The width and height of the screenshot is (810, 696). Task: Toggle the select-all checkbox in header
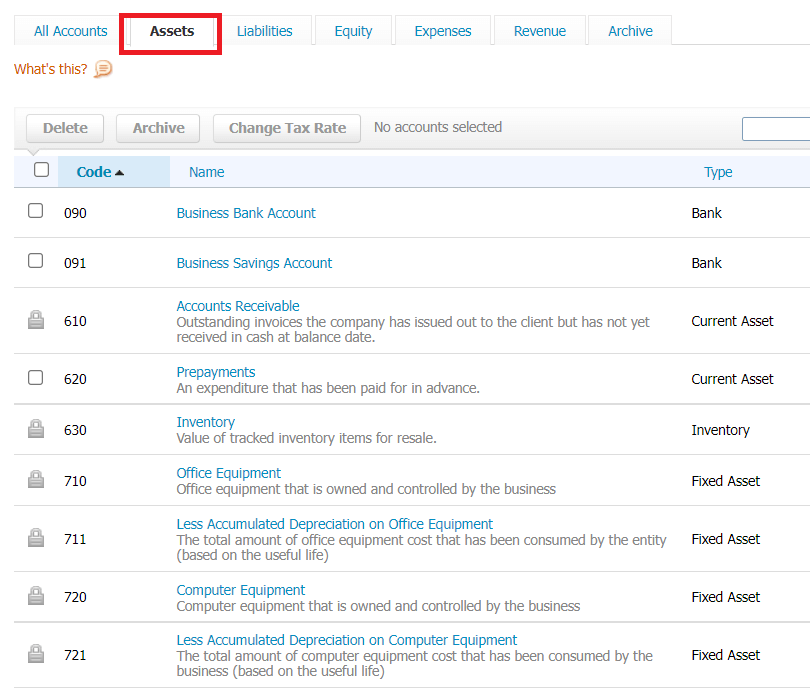click(41, 170)
